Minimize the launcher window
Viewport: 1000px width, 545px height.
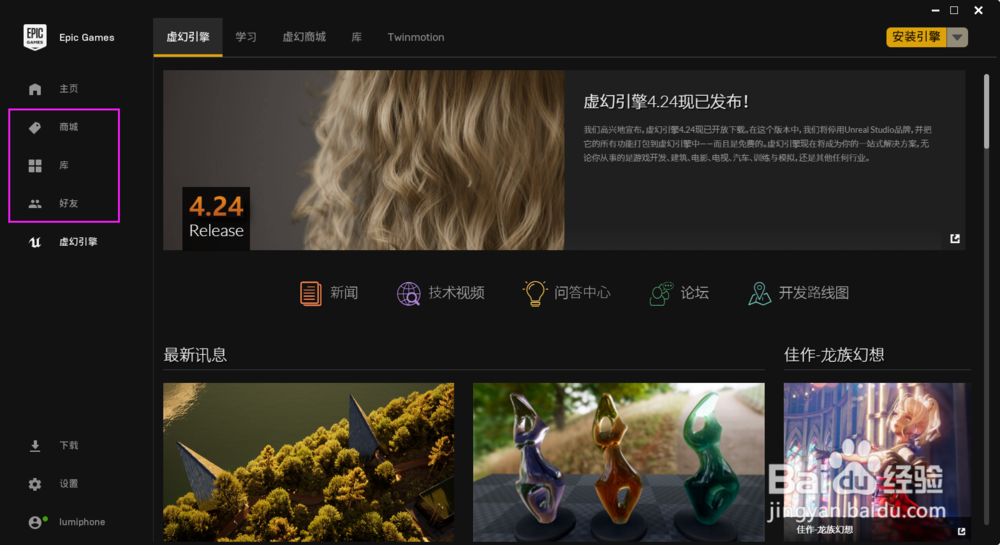tap(935, 10)
